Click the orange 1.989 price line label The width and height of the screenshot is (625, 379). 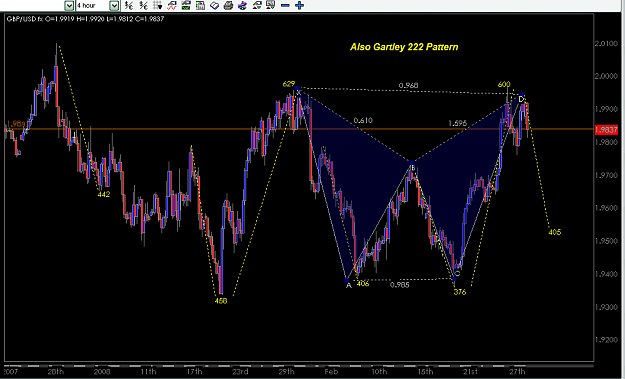coord(16,124)
